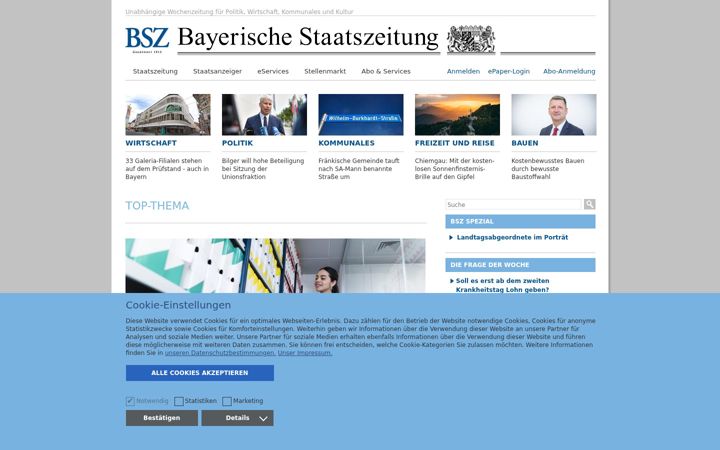This screenshot has height=450, width=720.
Task: Click the WIRTSCHAFT section heading
Action: point(151,143)
